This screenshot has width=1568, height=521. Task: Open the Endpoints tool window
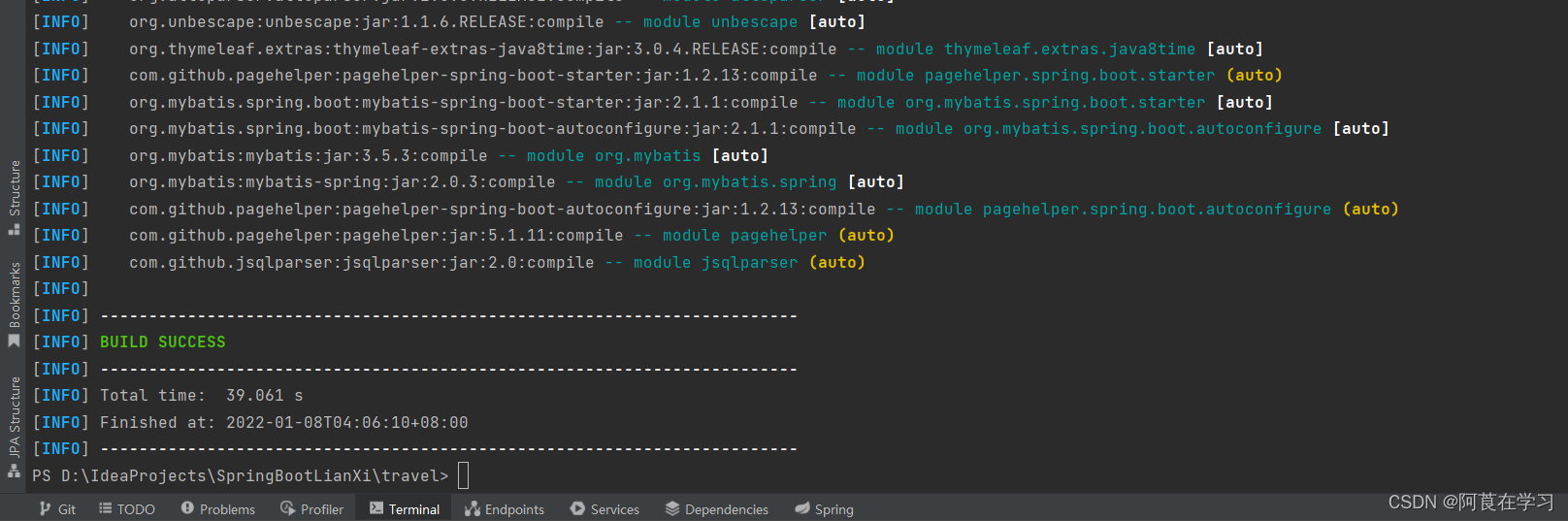pos(505,508)
